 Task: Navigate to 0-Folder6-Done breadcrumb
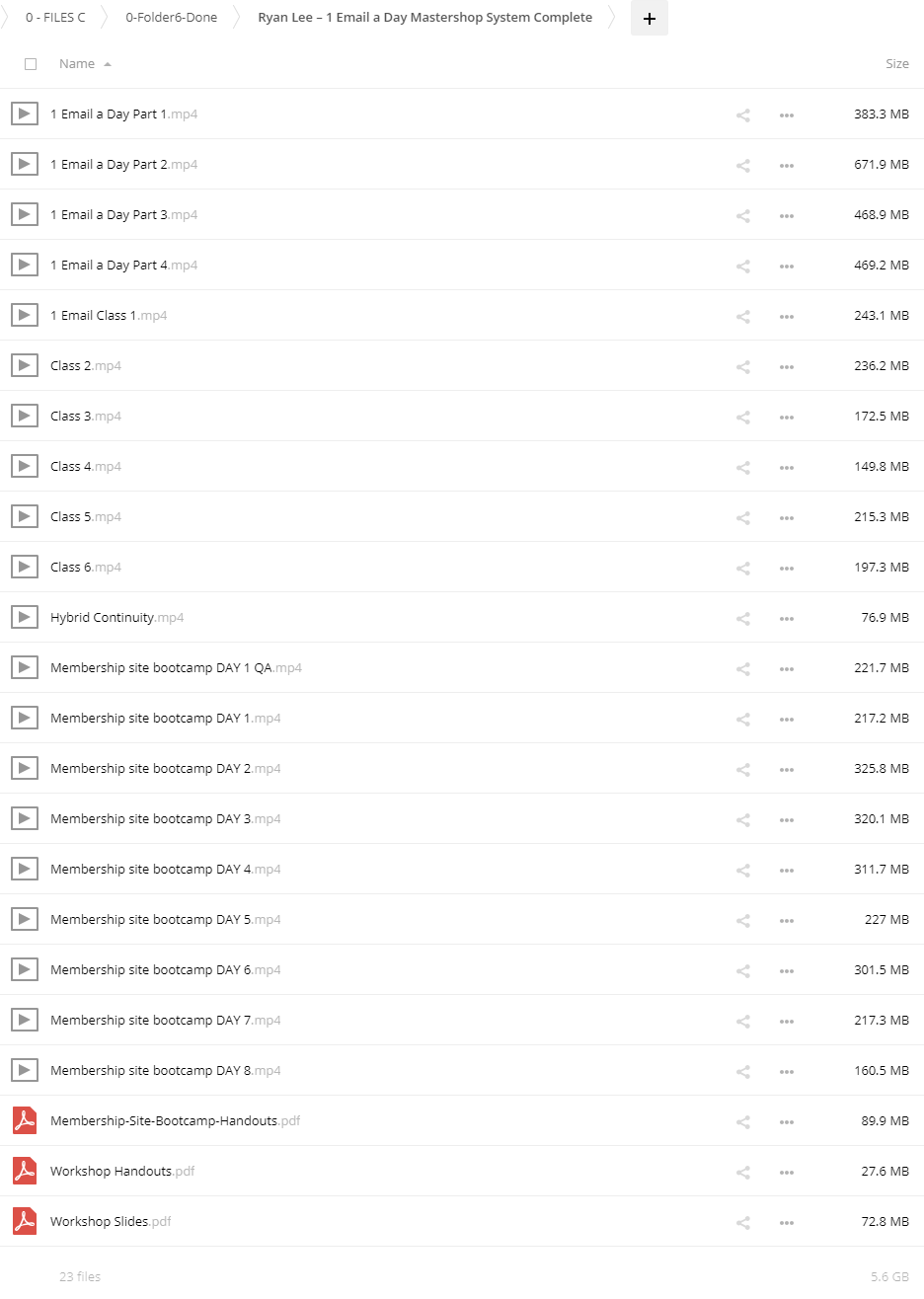click(x=172, y=18)
